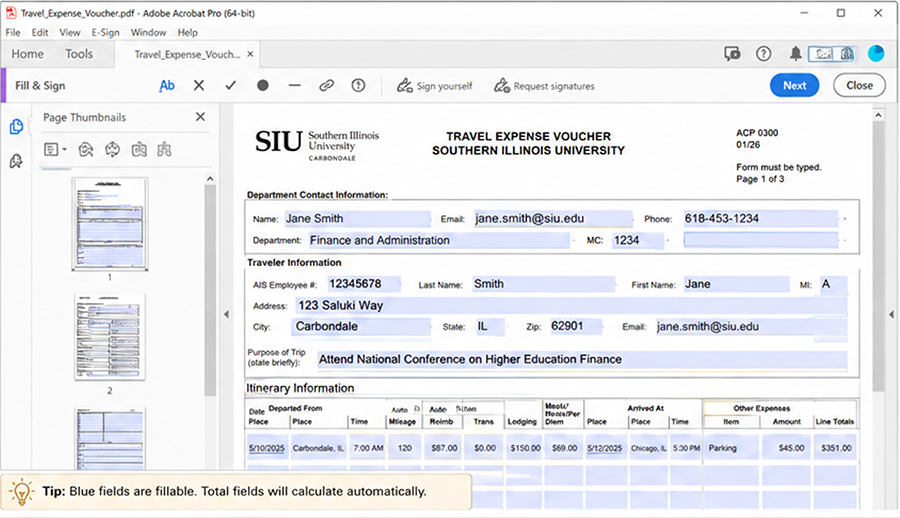Image resolution: width=900 pixels, height=518 pixels.
Task: Click the fourth thumbnail toolbar icon
Action: coord(139,150)
